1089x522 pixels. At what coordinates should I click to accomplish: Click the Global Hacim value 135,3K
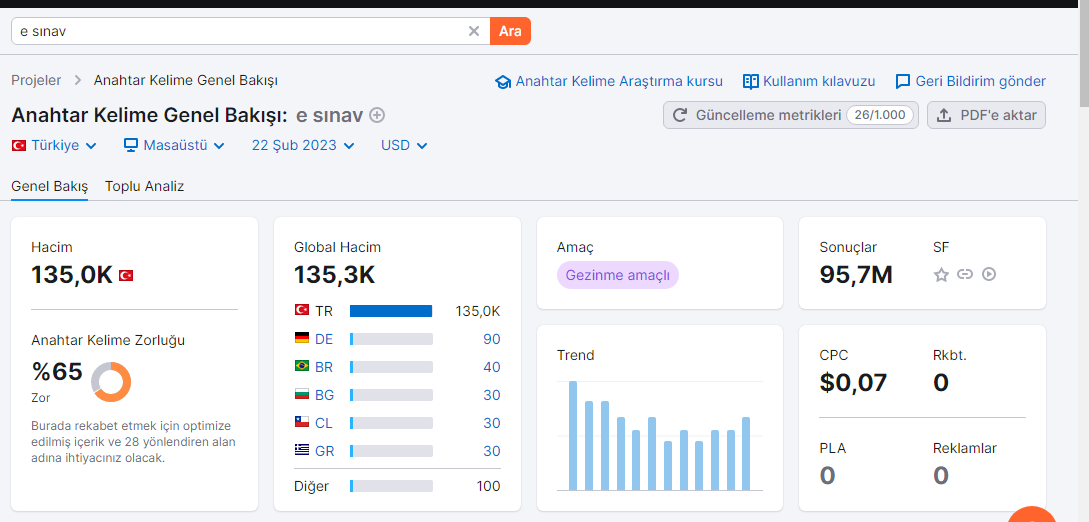click(335, 275)
